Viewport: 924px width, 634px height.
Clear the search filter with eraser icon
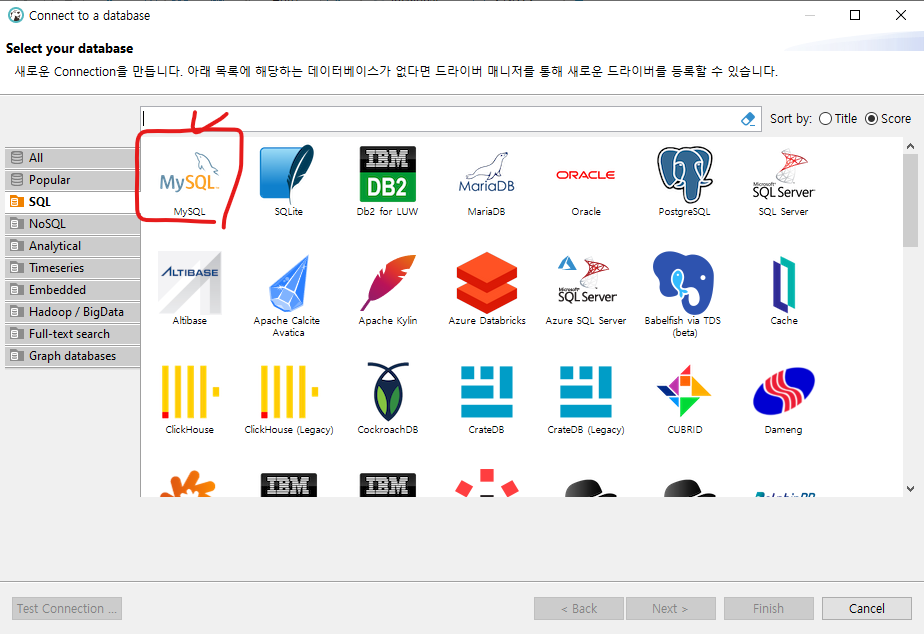click(748, 119)
